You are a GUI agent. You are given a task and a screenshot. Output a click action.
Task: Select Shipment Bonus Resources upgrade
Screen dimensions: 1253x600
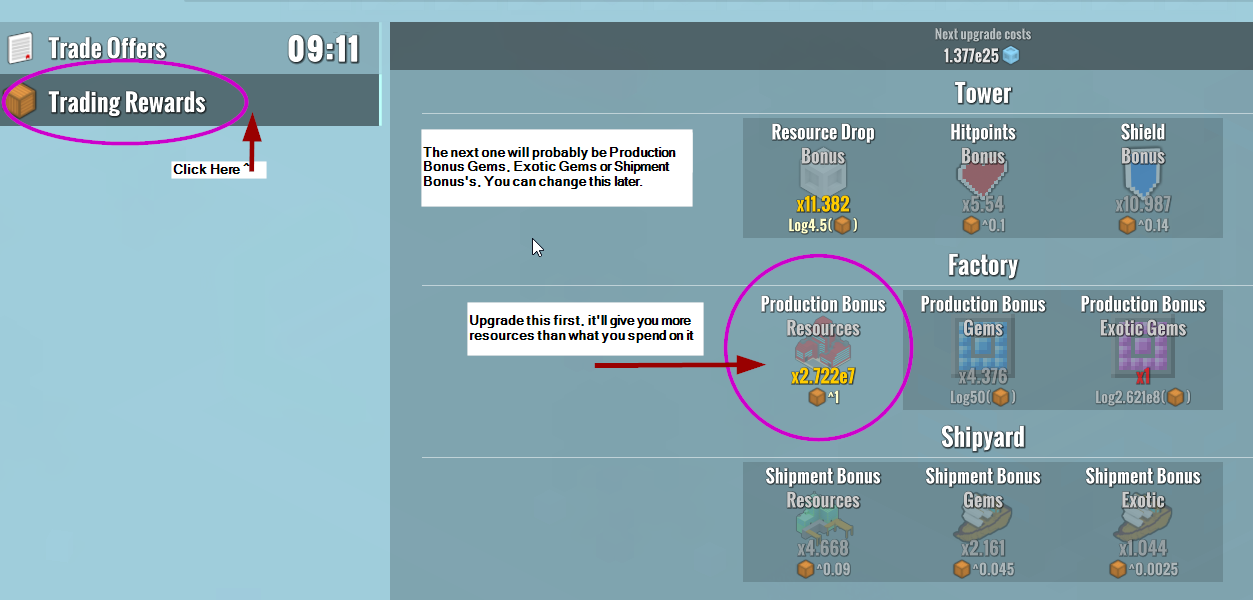823,522
